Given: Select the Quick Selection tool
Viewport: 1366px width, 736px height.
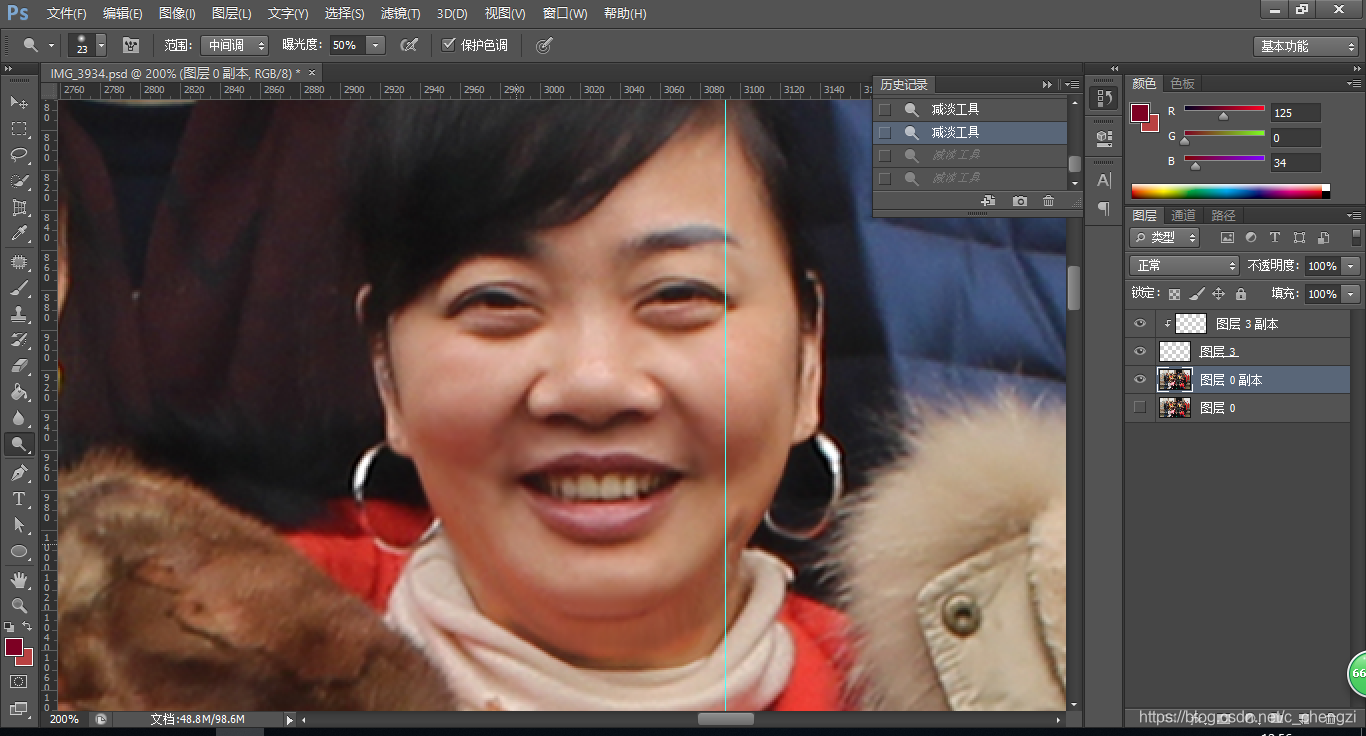Looking at the screenshot, I should (19, 181).
